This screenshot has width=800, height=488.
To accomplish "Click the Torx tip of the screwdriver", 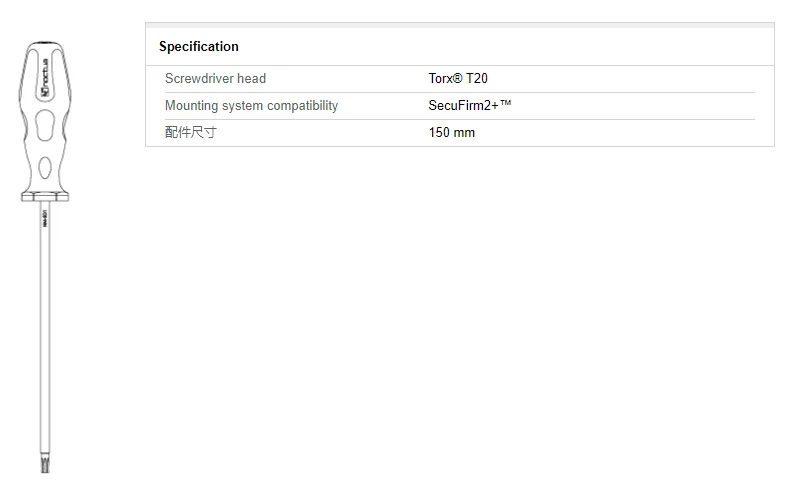I will pyautogui.click(x=46, y=465).
